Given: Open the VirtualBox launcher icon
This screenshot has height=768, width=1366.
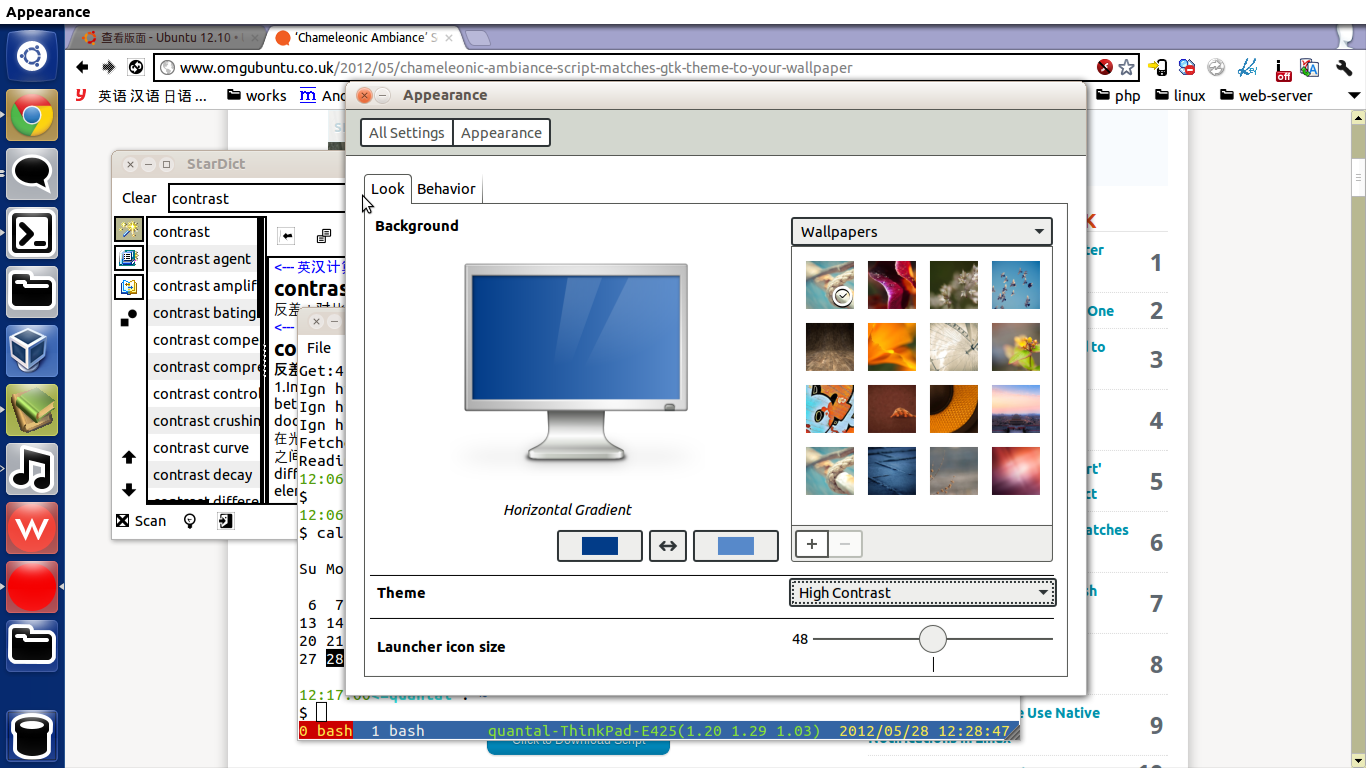Looking at the screenshot, I should [32, 352].
